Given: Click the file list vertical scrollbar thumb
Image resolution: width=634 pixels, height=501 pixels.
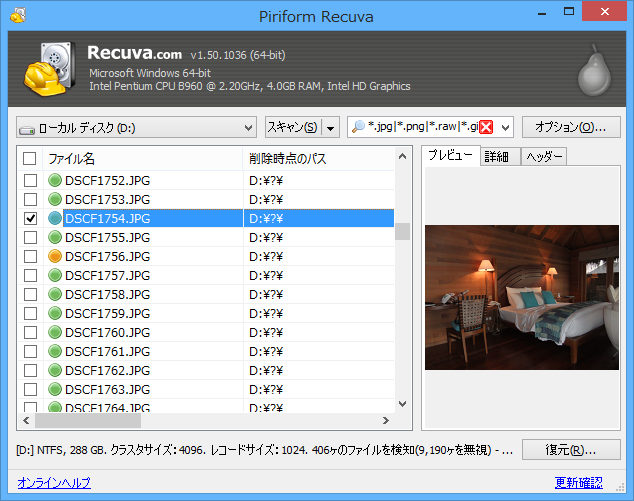Looking at the screenshot, I should 403,231.
